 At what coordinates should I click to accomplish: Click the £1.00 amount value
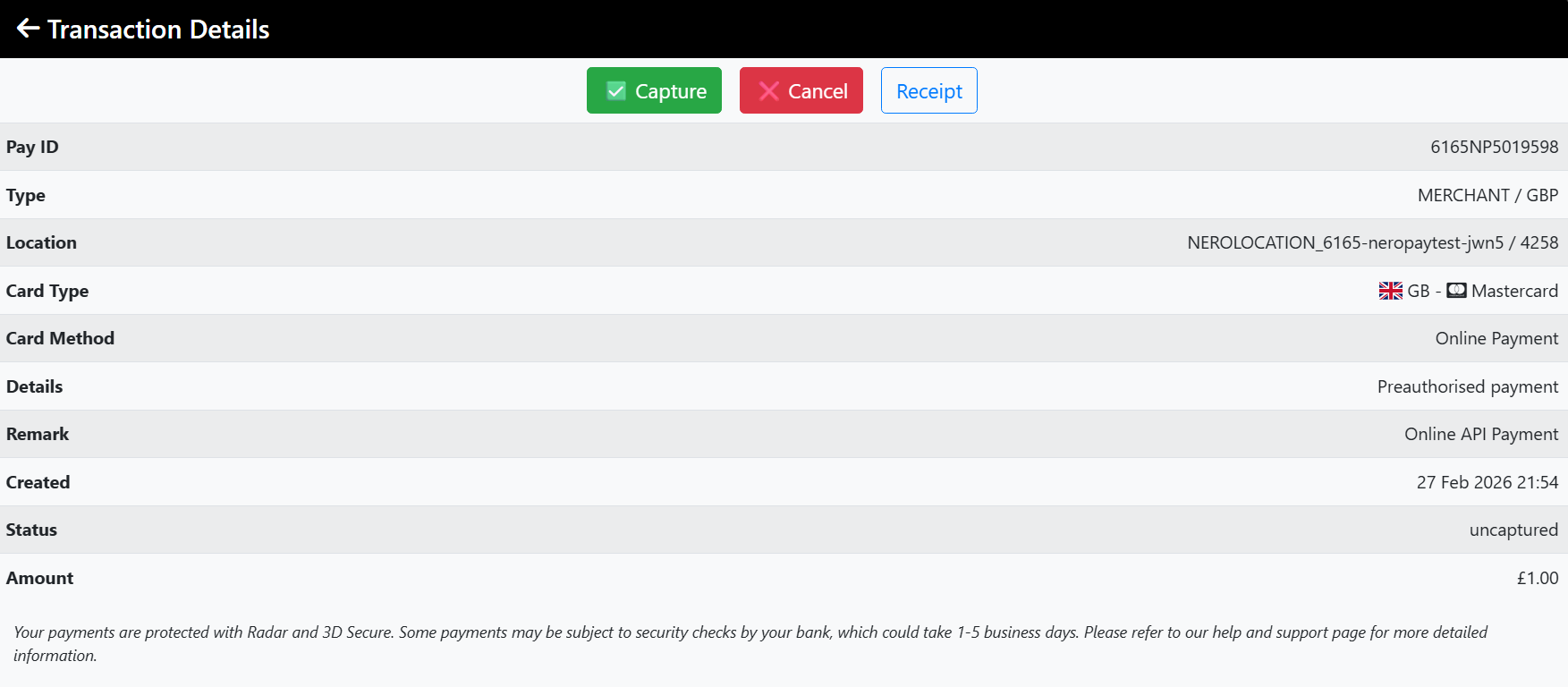click(x=1537, y=578)
